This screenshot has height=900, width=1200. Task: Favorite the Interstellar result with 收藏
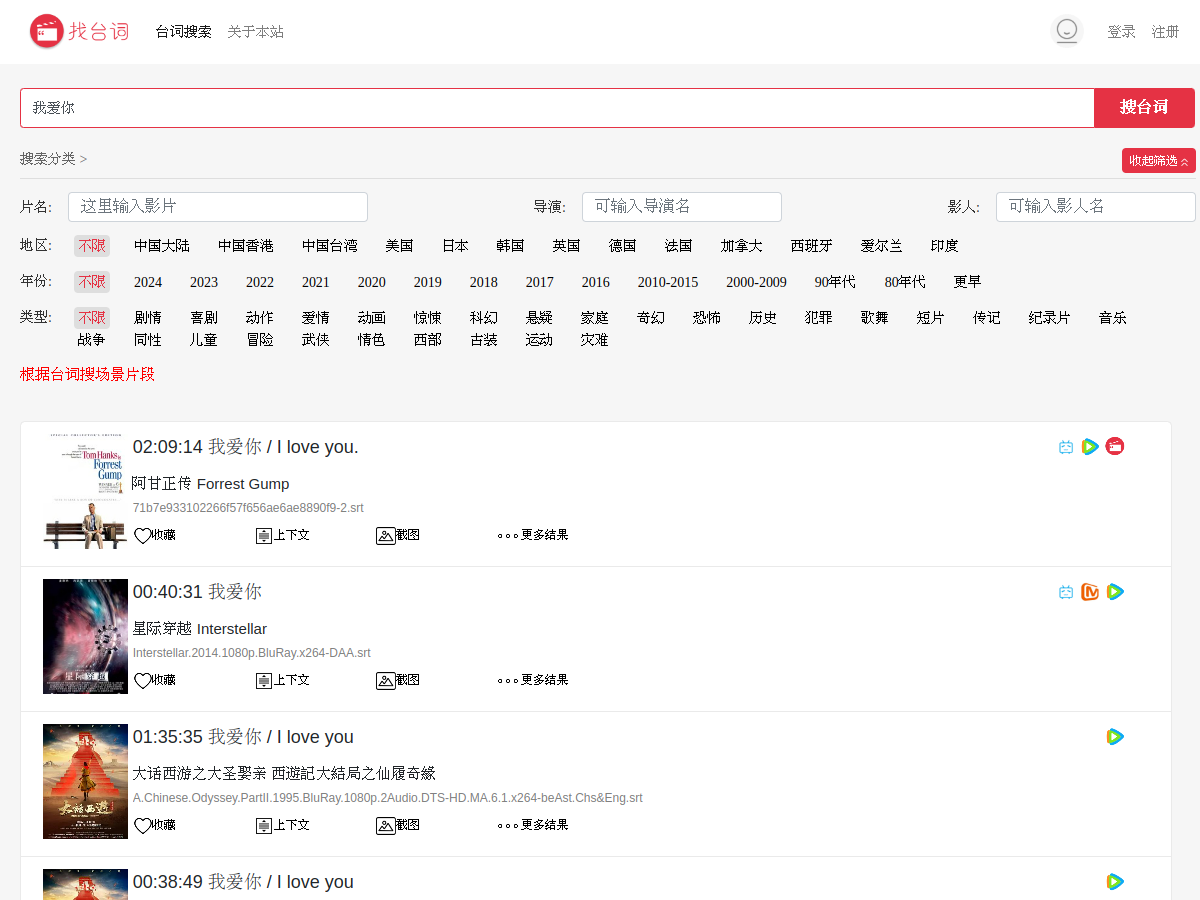tap(155, 680)
